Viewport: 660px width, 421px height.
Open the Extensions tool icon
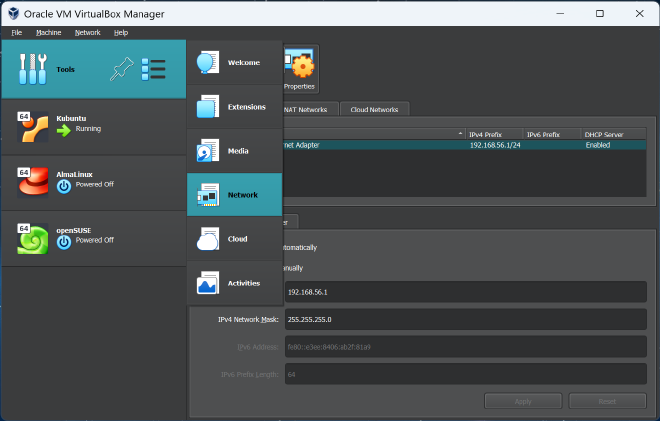point(208,107)
